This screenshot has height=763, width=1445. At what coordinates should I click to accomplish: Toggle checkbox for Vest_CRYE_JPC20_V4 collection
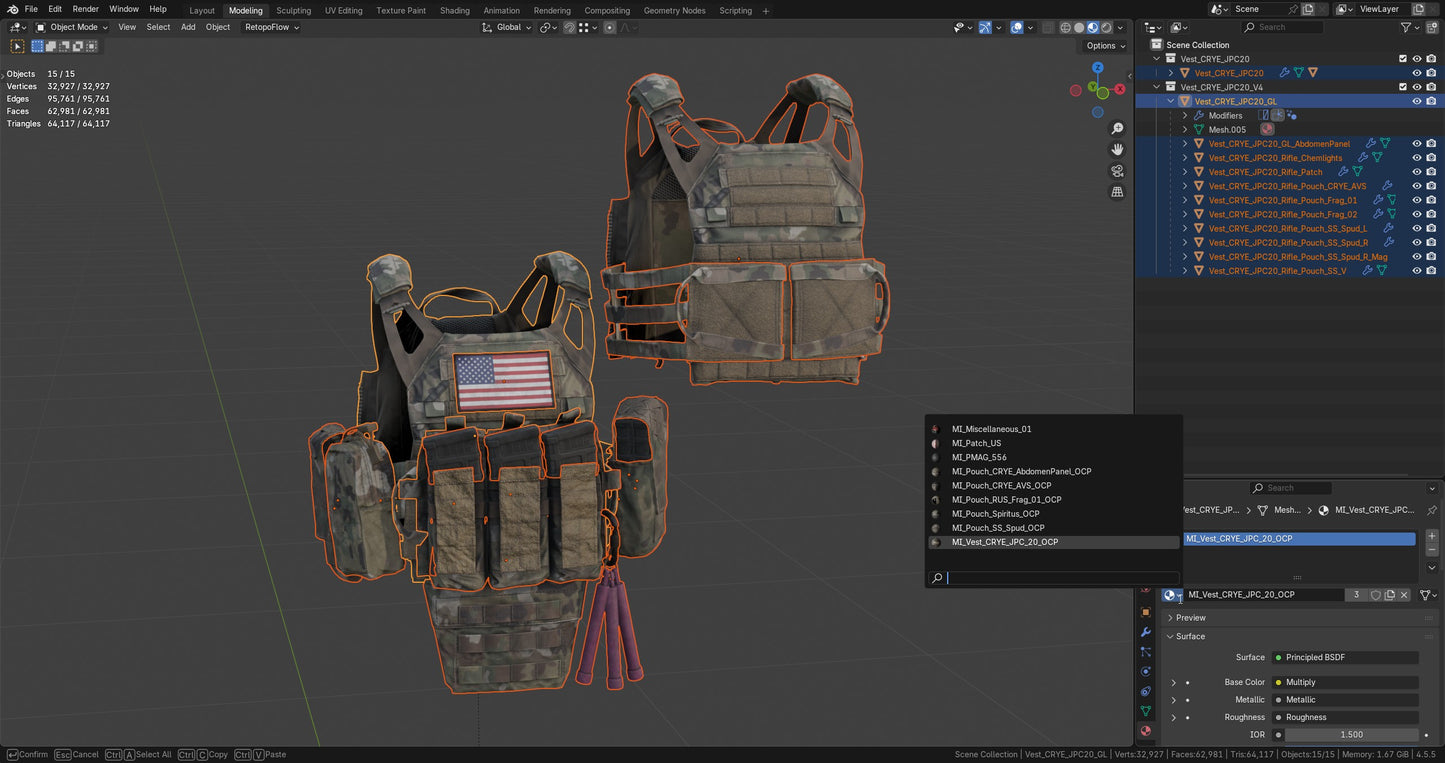click(1403, 87)
